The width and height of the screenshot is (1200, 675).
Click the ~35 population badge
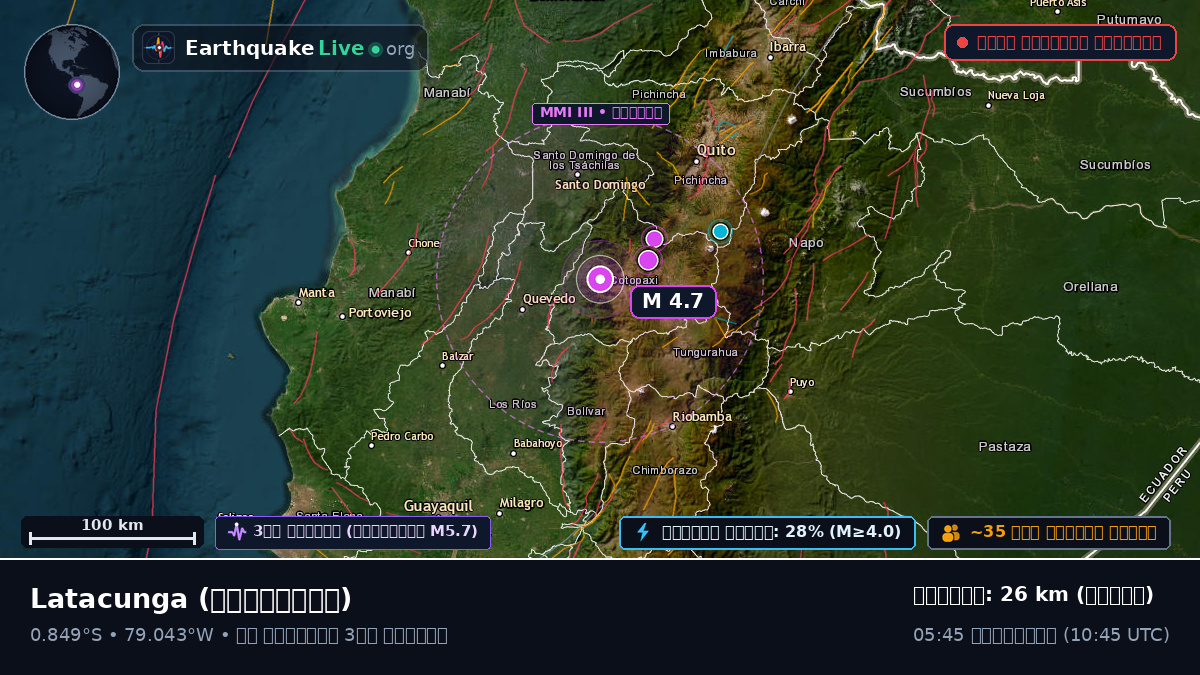pyautogui.click(x=1049, y=532)
